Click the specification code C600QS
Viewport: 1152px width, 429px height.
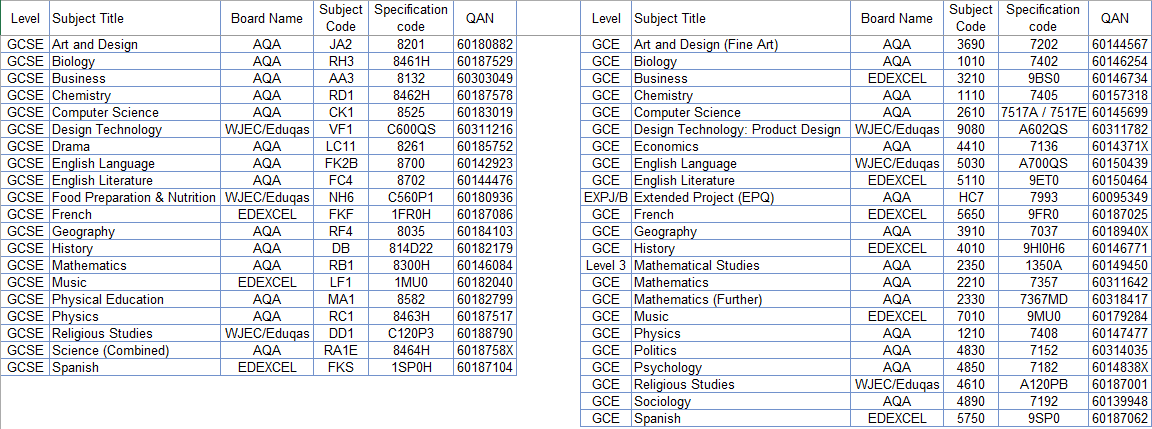(x=411, y=130)
